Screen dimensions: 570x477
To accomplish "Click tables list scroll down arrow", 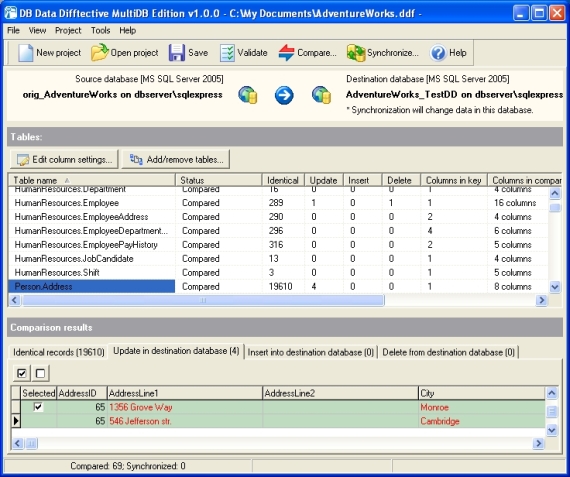I will (555, 287).
